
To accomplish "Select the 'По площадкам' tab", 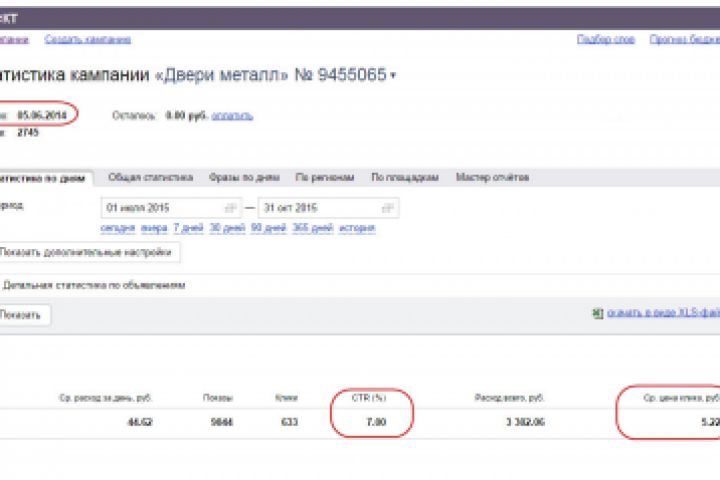I will pyautogui.click(x=405, y=177).
